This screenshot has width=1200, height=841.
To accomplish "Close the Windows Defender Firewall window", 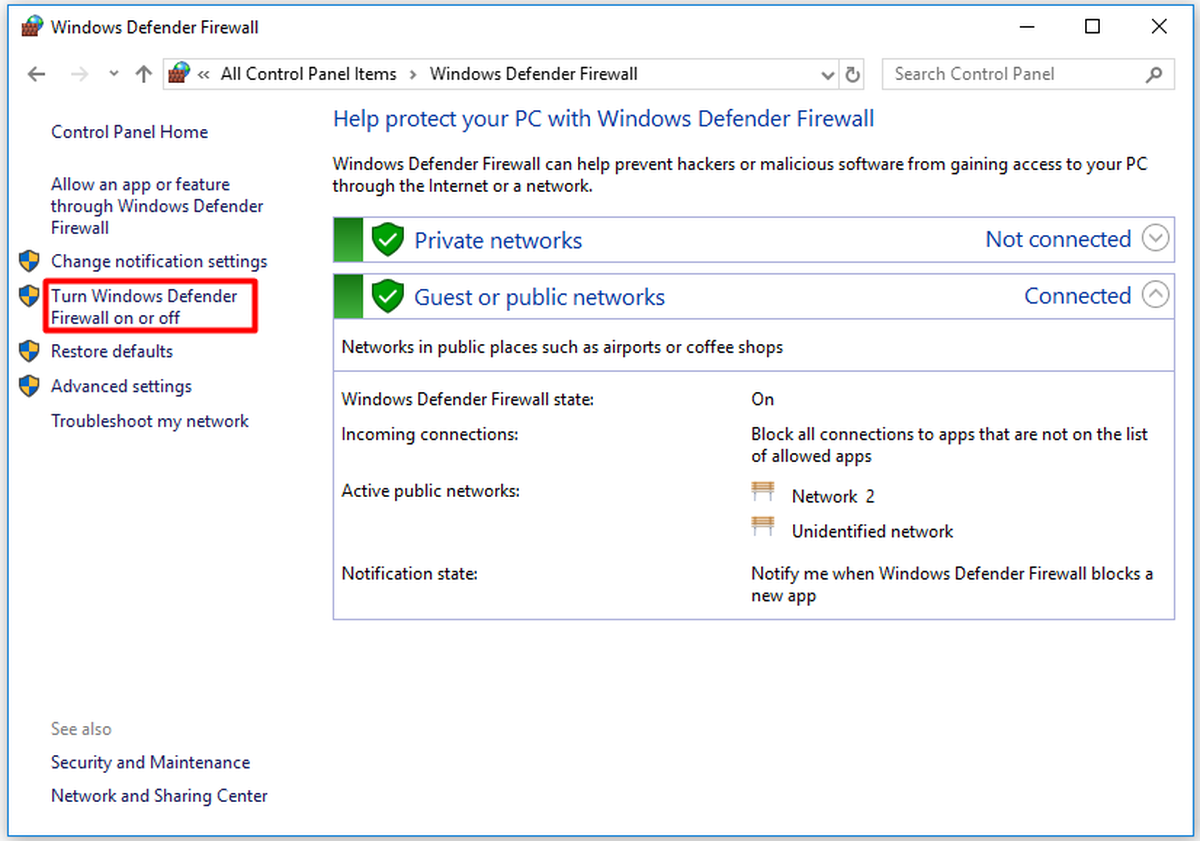I will [x=1159, y=27].
